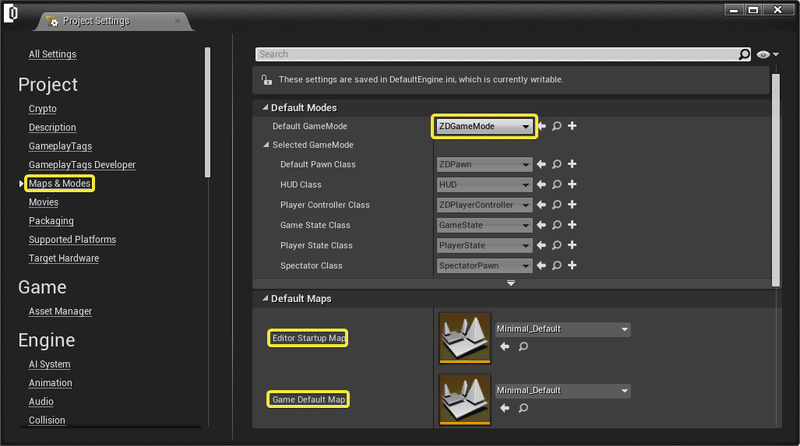Add new Player State Class
Image resolution: width=800 pixels, height=446 pixels.
[572, 245]
